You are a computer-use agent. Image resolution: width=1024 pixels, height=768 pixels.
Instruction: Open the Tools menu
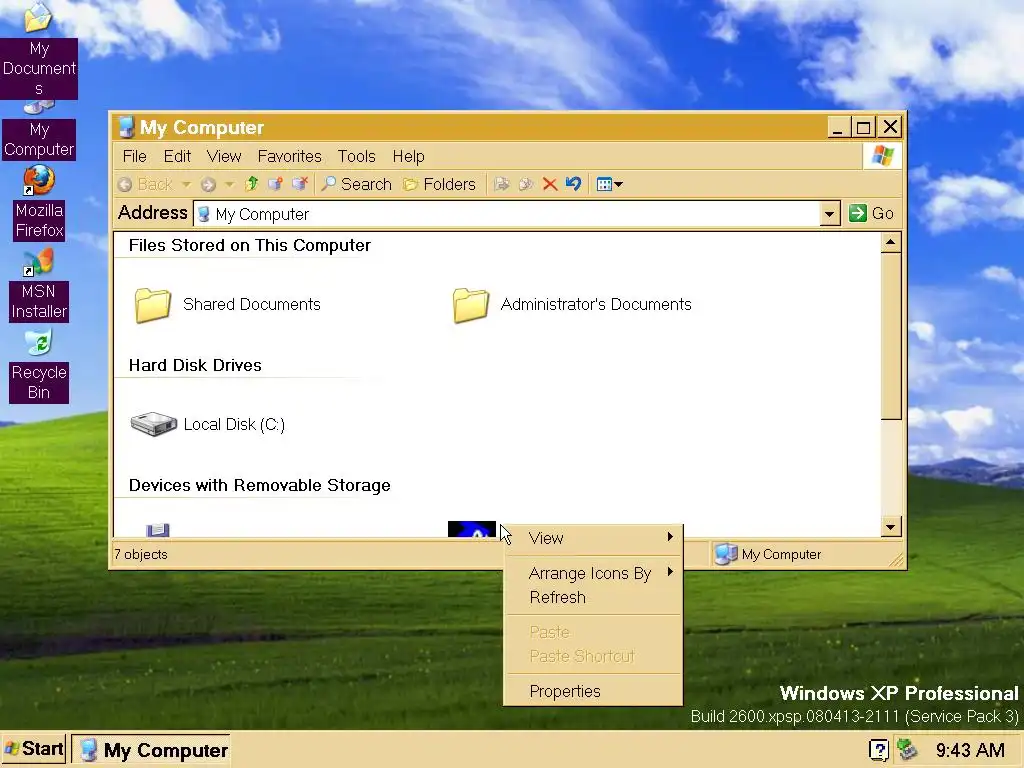pyautogui.click(x=357, y=157)
